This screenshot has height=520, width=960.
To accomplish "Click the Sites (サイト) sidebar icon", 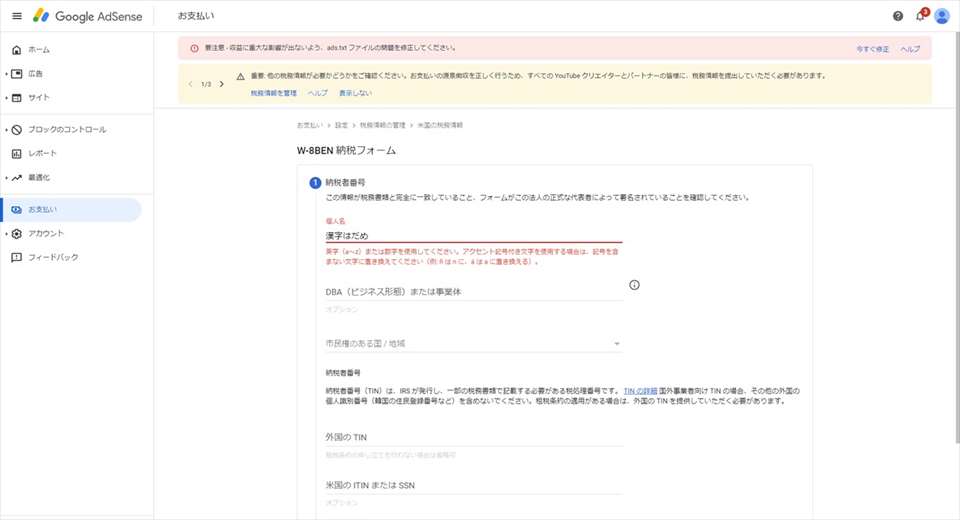I will [17, 97].
